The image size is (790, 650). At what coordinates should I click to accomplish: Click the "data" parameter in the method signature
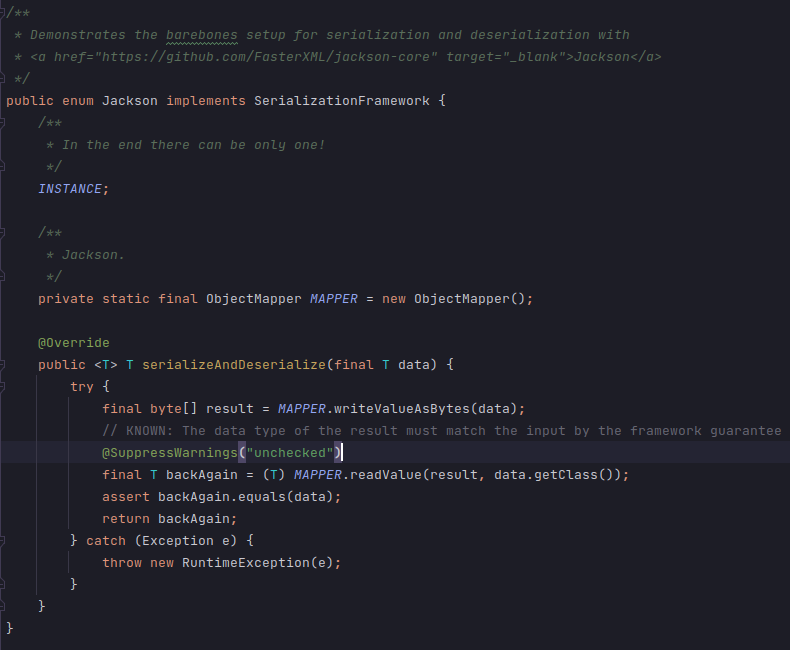coord(414,365)
